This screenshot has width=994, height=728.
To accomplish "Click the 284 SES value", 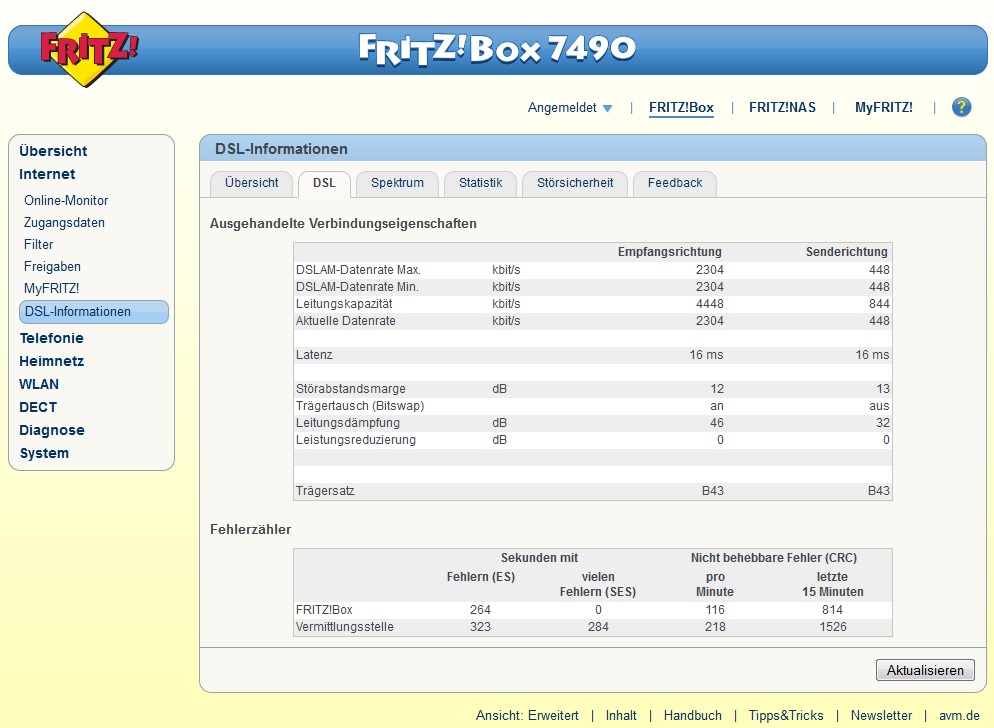I will 598,627.
